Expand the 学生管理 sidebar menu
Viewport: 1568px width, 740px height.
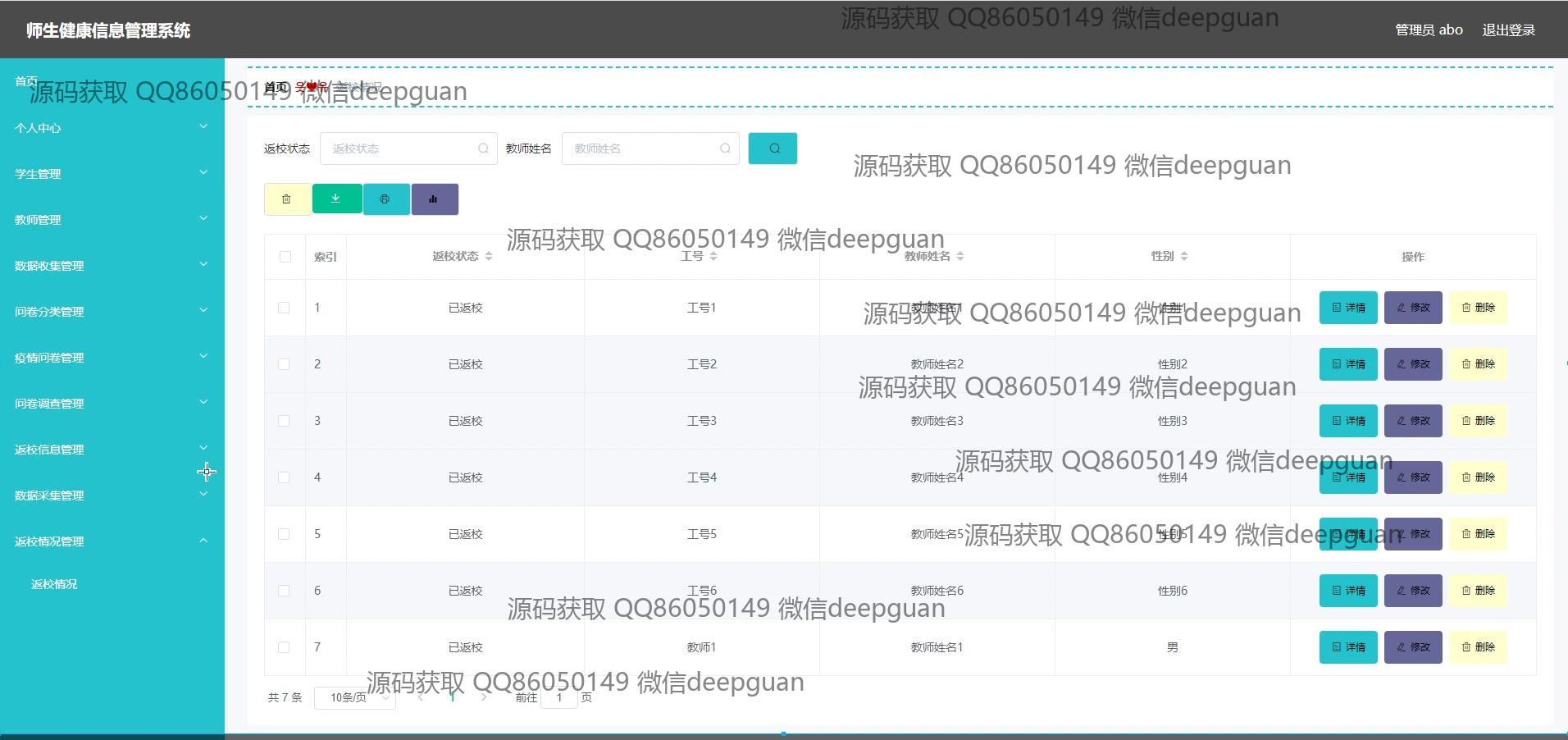point(112,174)
